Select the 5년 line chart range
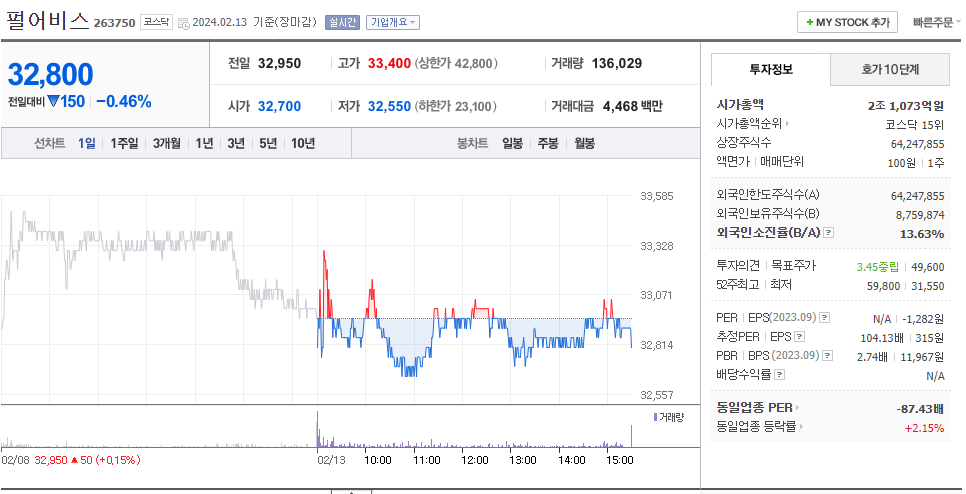Image resolution: width=966 pixels, height=494 pixels. coord(268,144)
